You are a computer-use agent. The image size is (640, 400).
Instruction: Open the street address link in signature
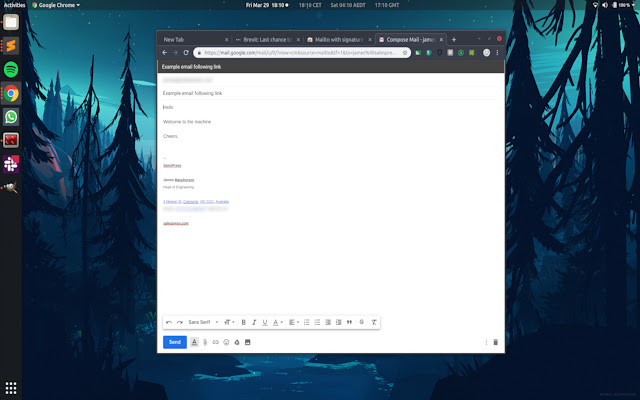[196, 201]
